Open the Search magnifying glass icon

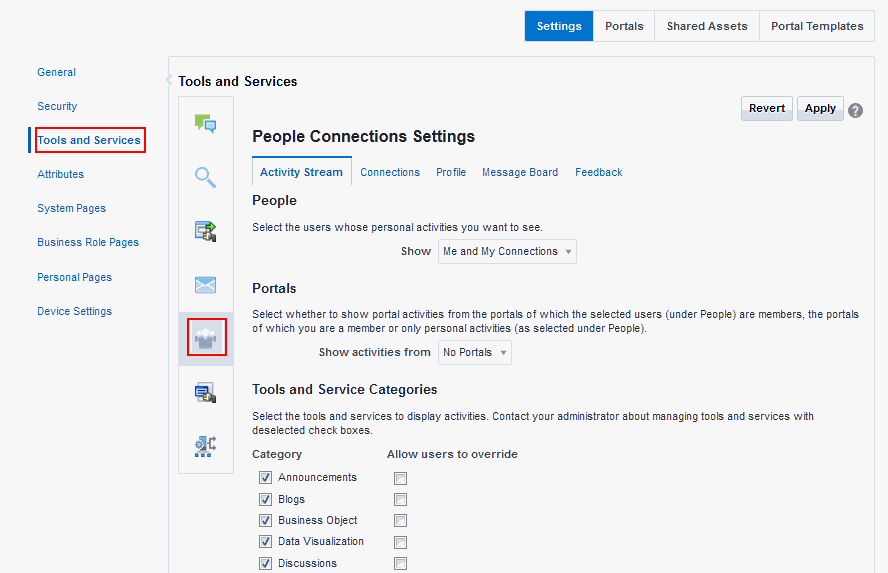(x=206, y=177)
